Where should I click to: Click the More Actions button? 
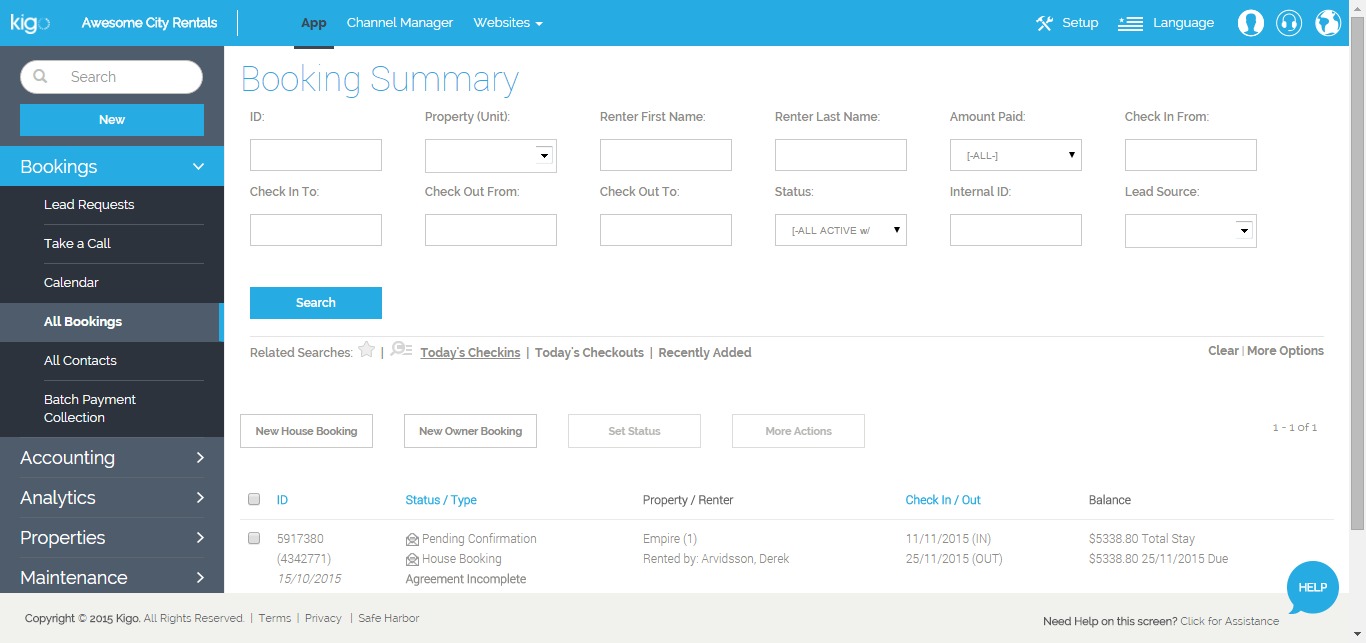[798, 431]
